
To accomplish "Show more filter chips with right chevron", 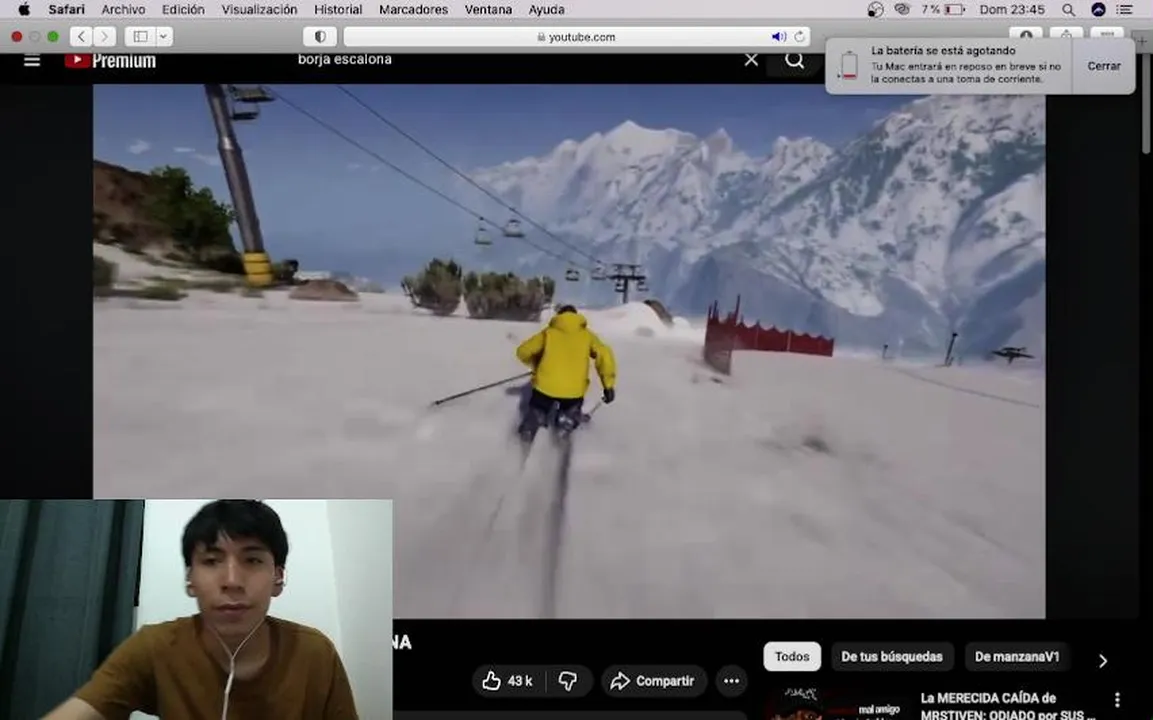I will [1102, 660].
